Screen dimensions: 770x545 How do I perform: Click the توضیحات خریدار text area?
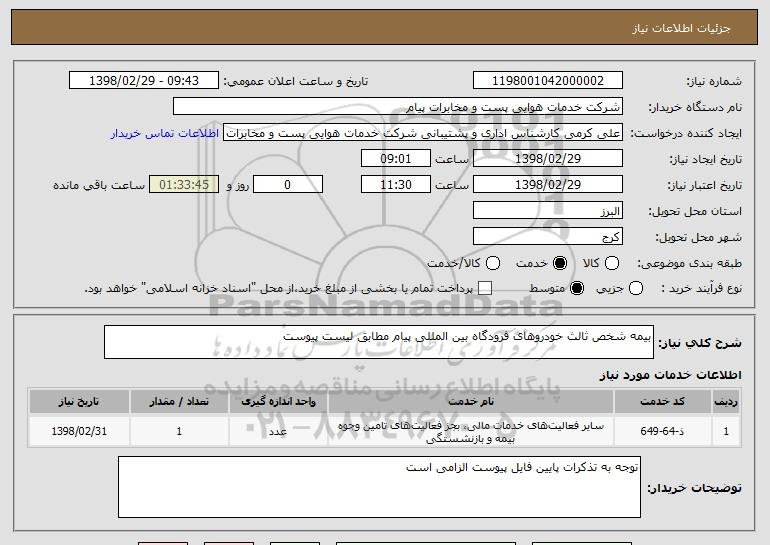[x=379, y=487]
